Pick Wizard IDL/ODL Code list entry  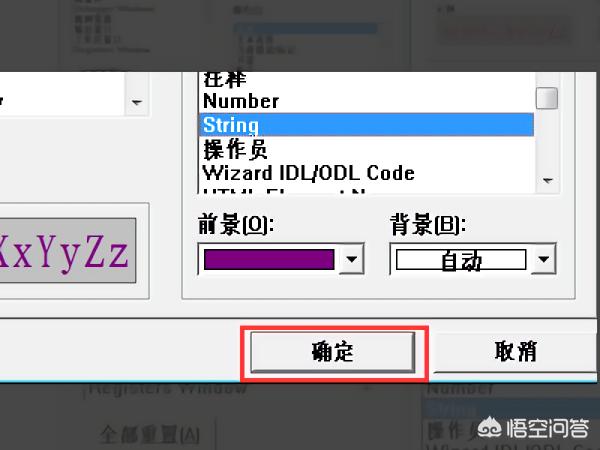(308, 172)
